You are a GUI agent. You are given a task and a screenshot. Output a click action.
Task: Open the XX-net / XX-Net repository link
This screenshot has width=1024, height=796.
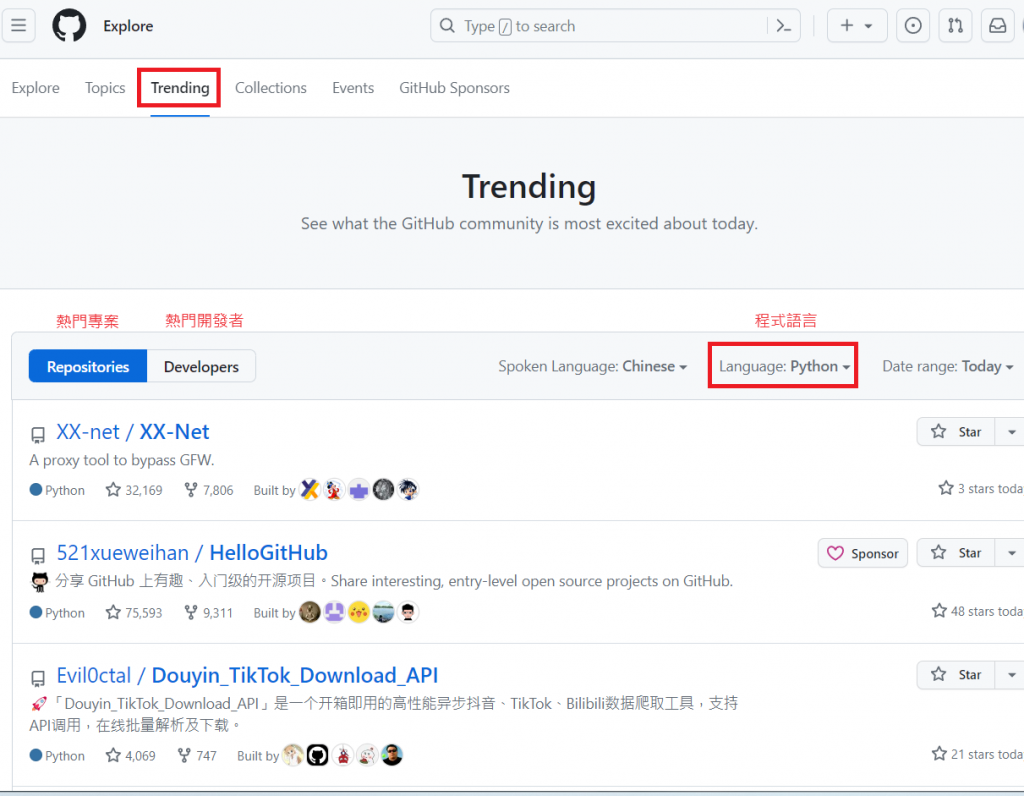tap(133, 432)
